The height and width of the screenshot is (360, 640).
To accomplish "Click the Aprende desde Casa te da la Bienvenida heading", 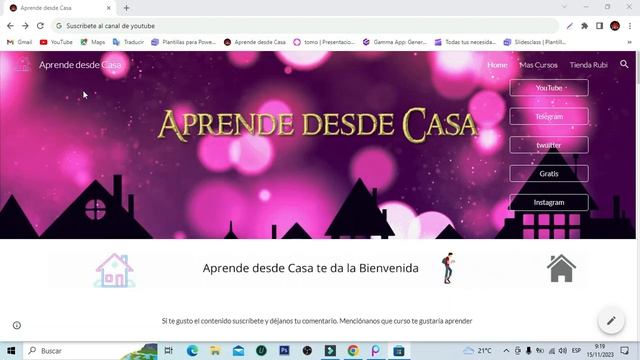I will coord(311,268).
